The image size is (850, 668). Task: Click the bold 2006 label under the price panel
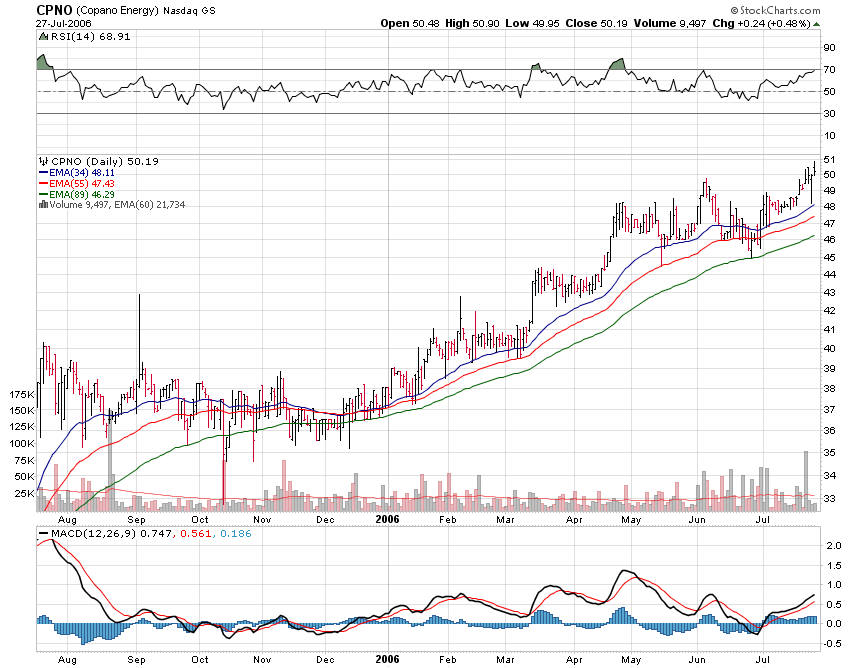click(x=388, y=519)
